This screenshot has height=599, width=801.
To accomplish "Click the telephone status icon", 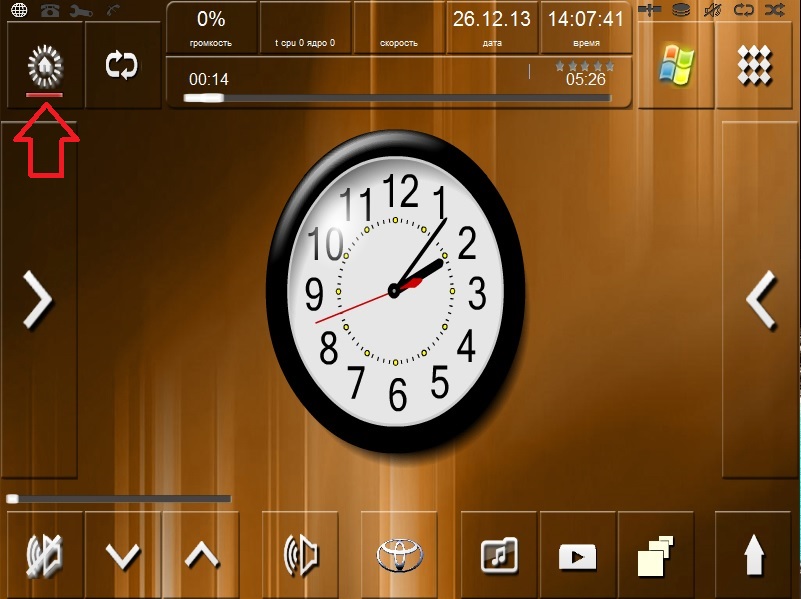I will click(50, 10).
